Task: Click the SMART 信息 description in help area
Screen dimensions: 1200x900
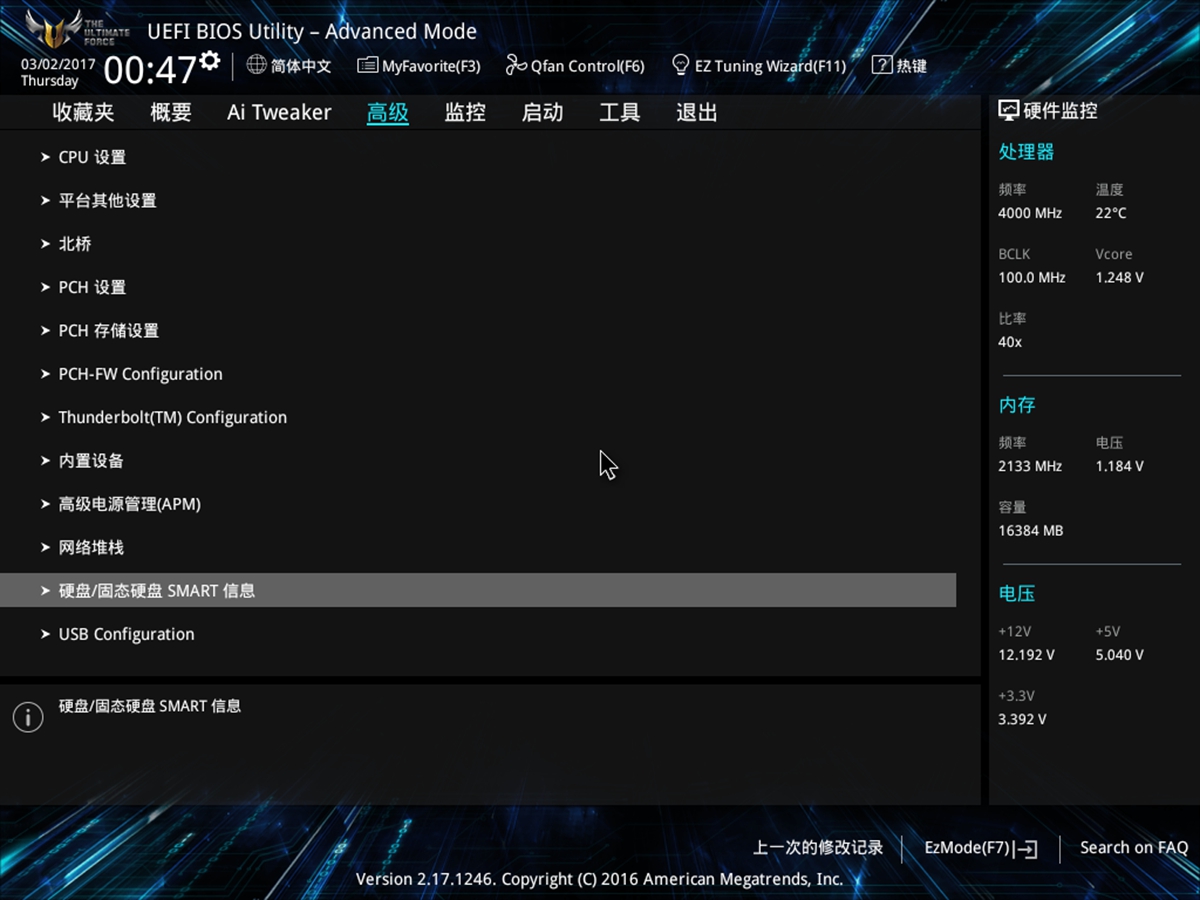Action: [150, 706]
